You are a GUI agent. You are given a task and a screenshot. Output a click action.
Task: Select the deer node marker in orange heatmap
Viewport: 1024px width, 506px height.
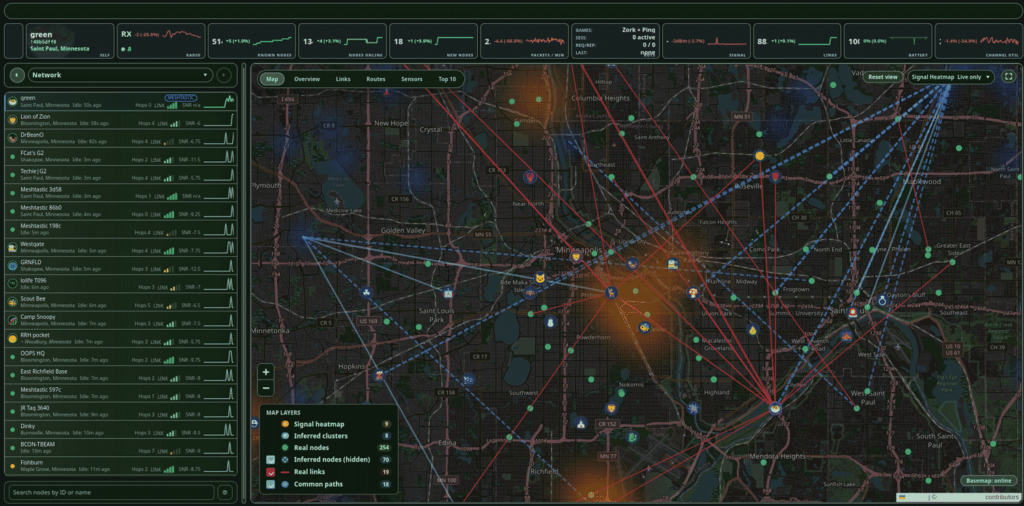(611, 293)
